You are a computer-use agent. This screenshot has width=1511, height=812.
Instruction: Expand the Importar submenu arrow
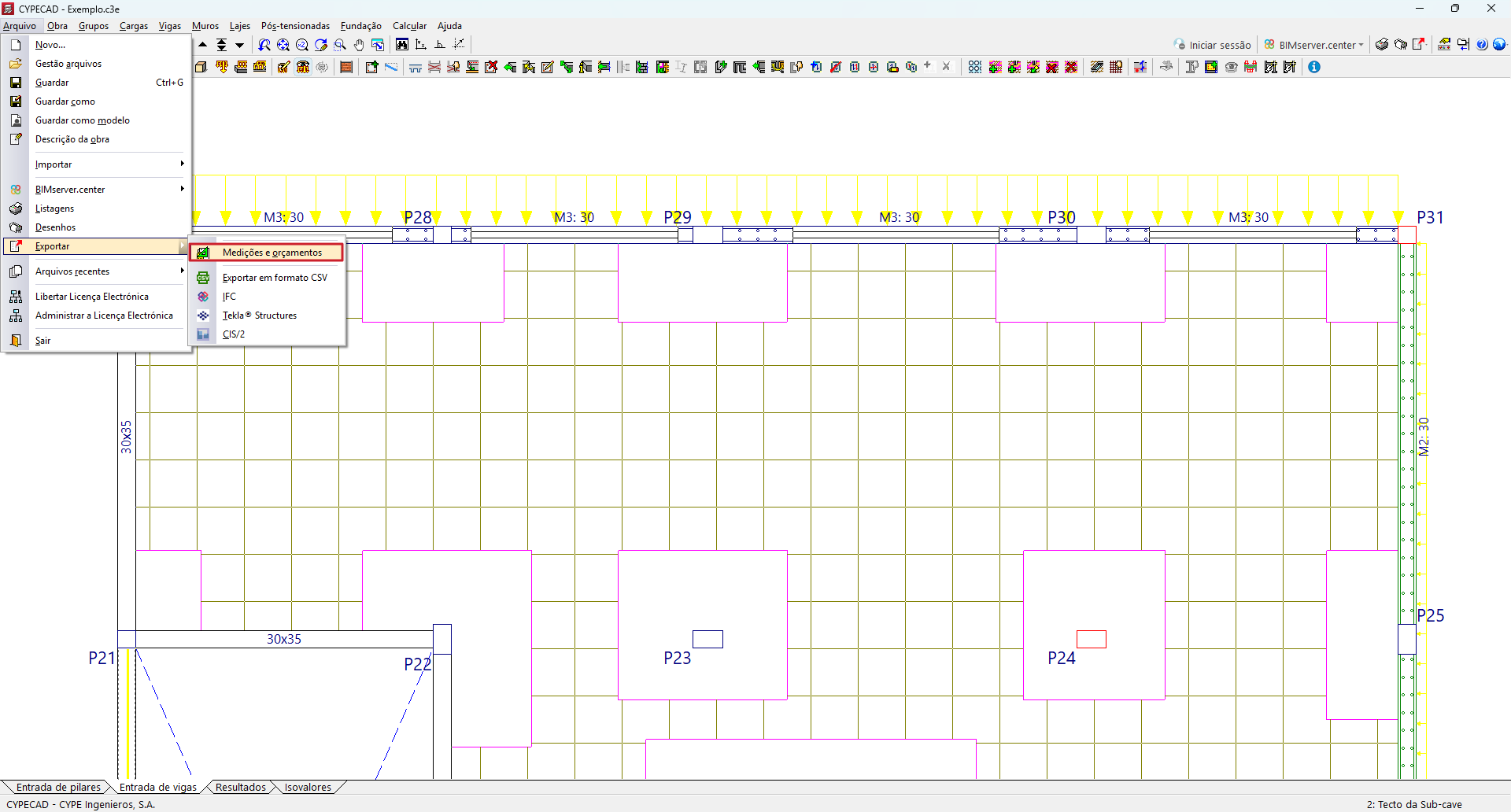[x=182, y=164]
